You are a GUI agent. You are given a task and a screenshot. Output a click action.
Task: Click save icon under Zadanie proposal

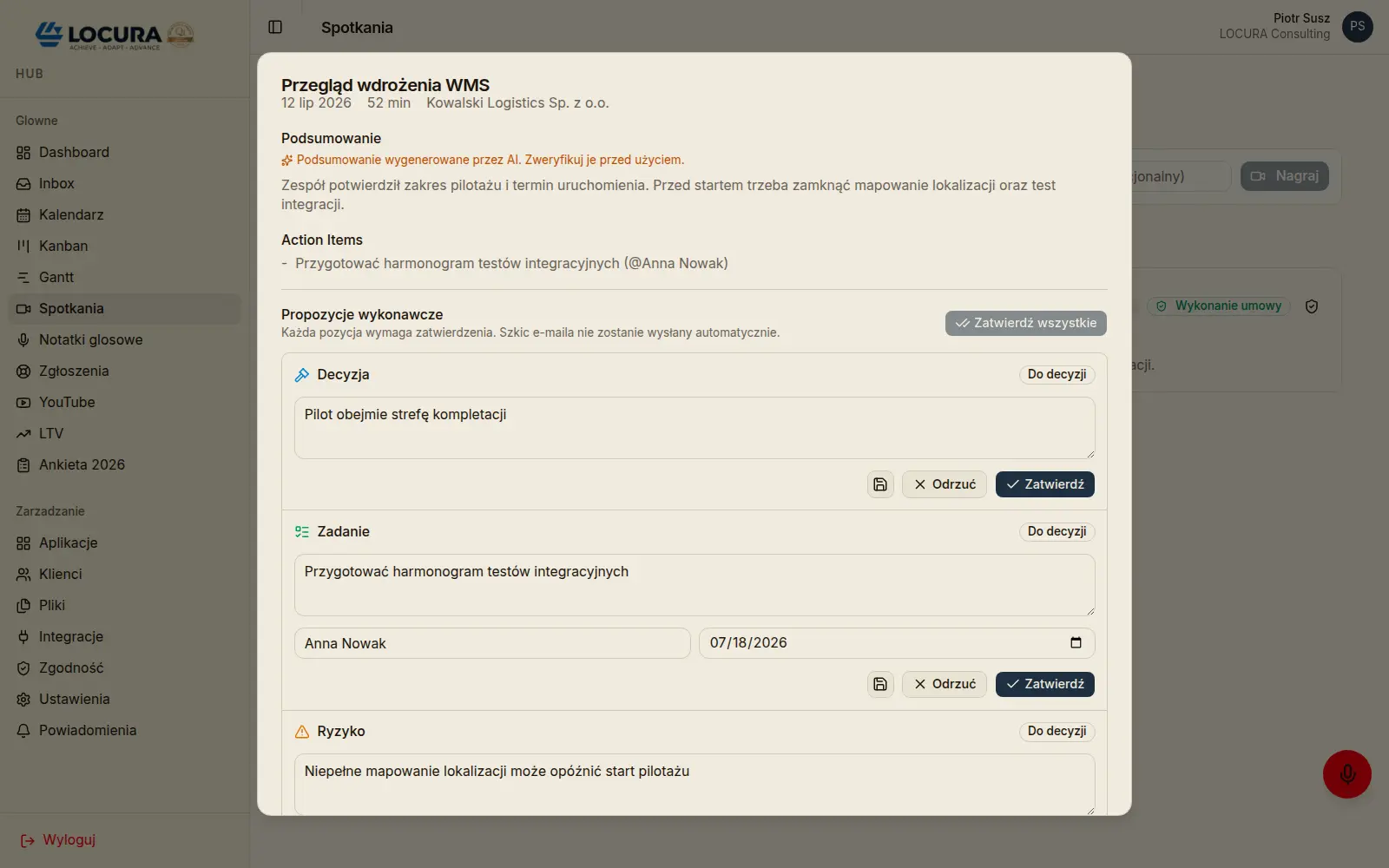pyautogui.click(x=880, y=684)
